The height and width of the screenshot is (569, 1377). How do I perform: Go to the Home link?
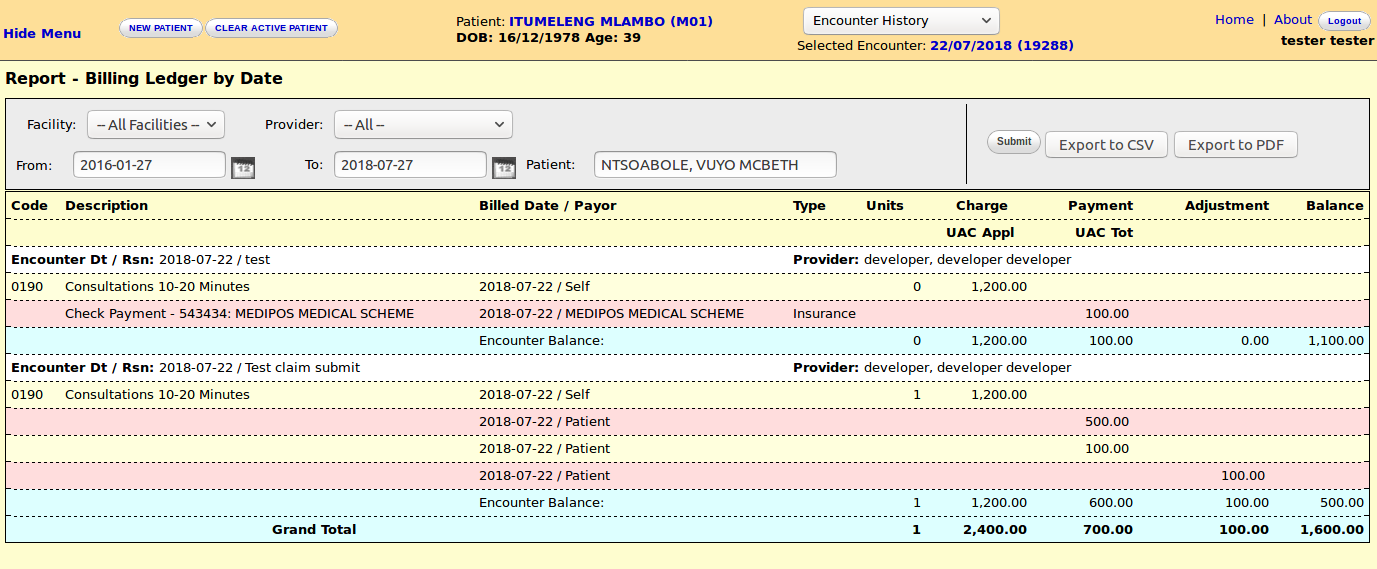[x=1234, y=20]
